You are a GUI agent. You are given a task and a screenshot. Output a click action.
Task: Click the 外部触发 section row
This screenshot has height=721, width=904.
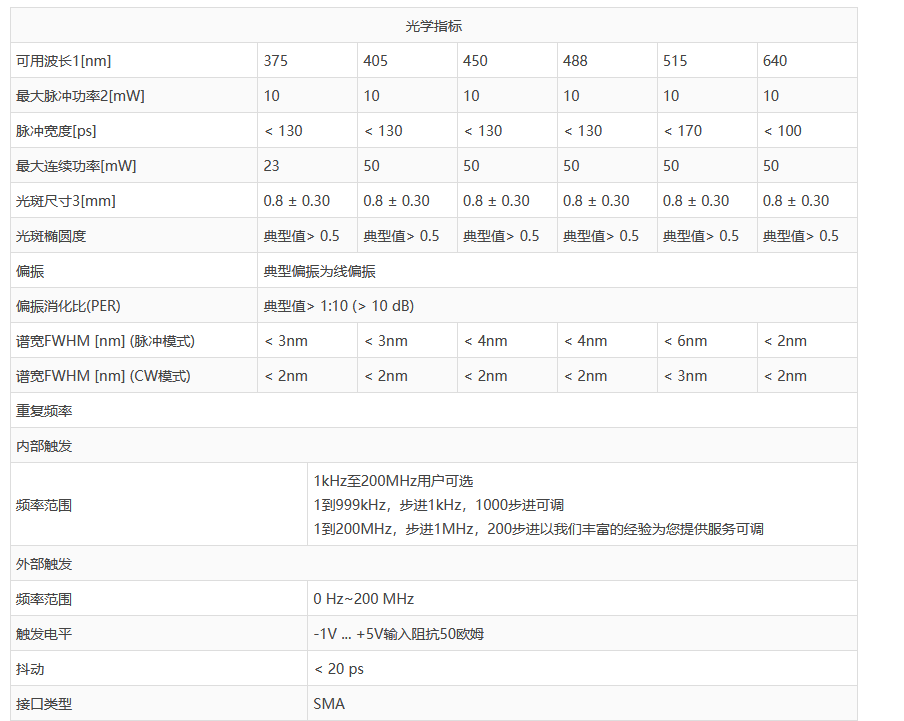pyautogui.click(x=44, y=564)
